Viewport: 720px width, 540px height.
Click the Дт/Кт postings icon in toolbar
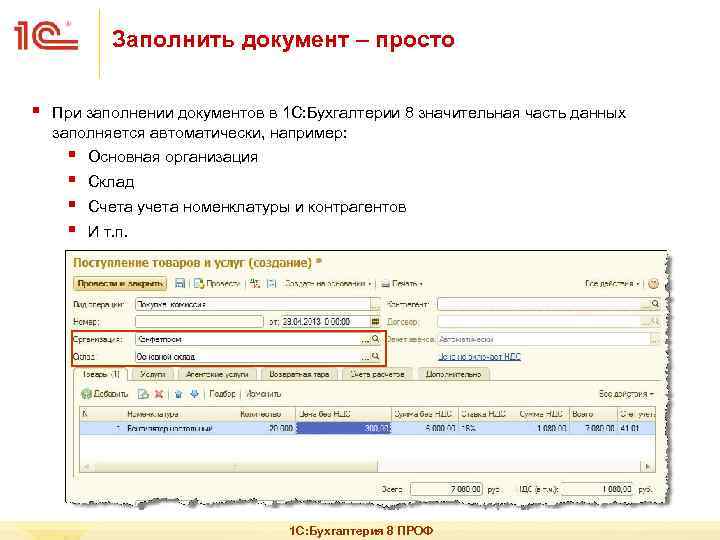[255, 284]
